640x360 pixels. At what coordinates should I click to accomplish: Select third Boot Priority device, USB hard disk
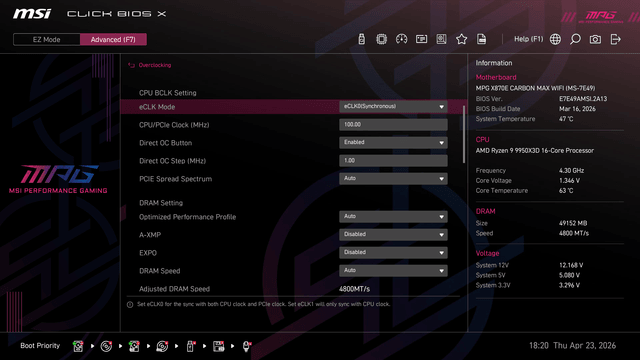[x=134, y=346]
